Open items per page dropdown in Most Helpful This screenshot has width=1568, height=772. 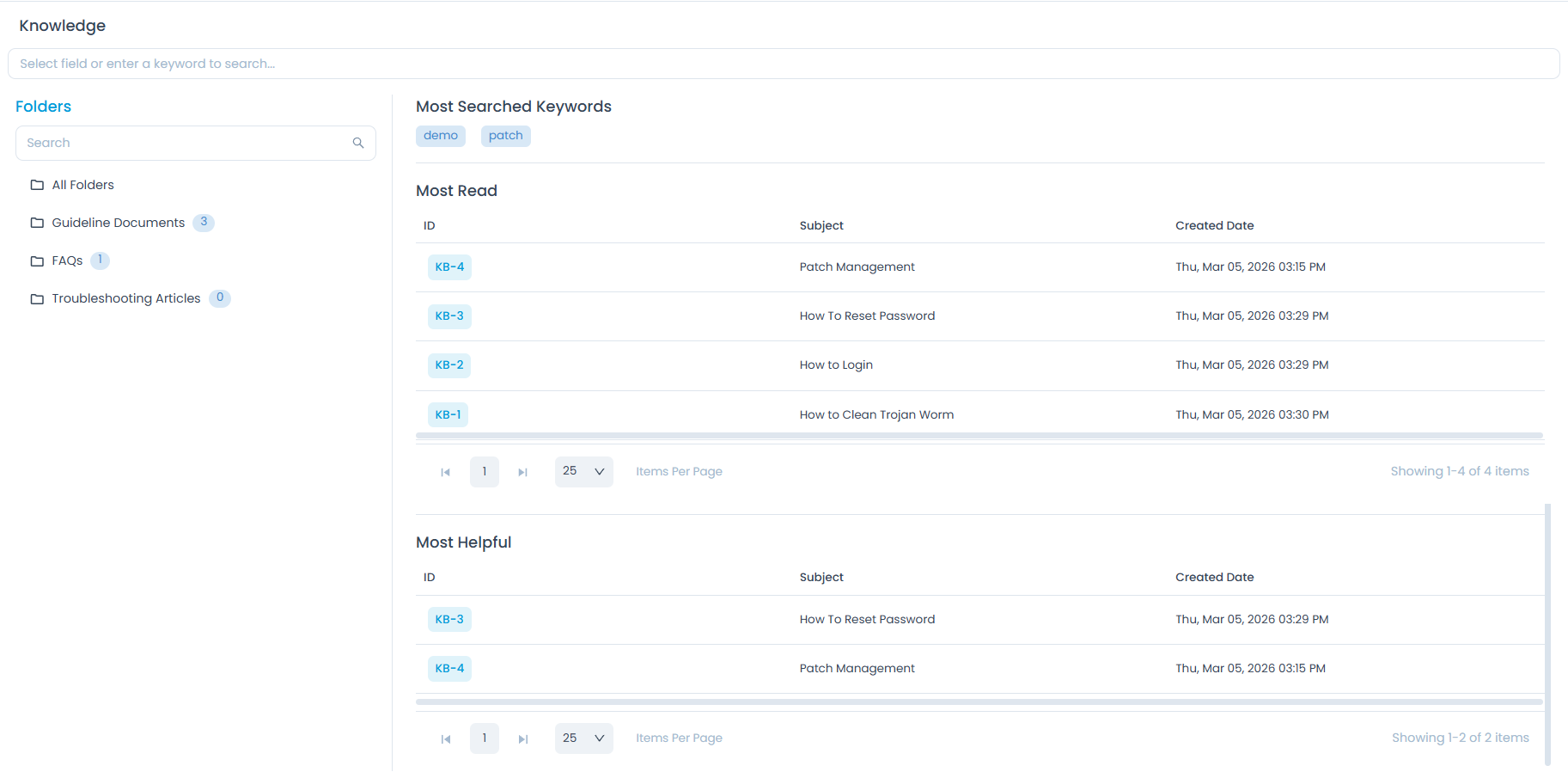tap(583, 738)
